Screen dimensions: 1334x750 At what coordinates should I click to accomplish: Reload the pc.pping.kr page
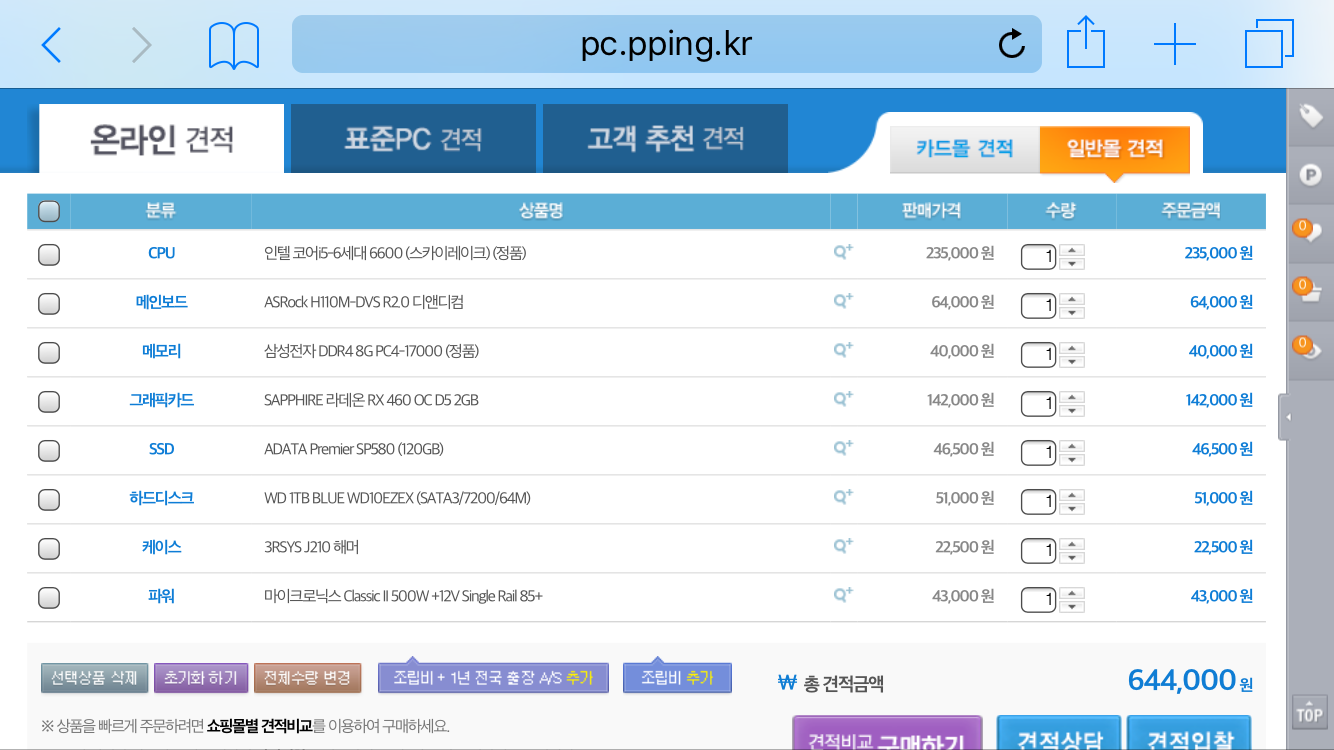(x=1012, y=44)
